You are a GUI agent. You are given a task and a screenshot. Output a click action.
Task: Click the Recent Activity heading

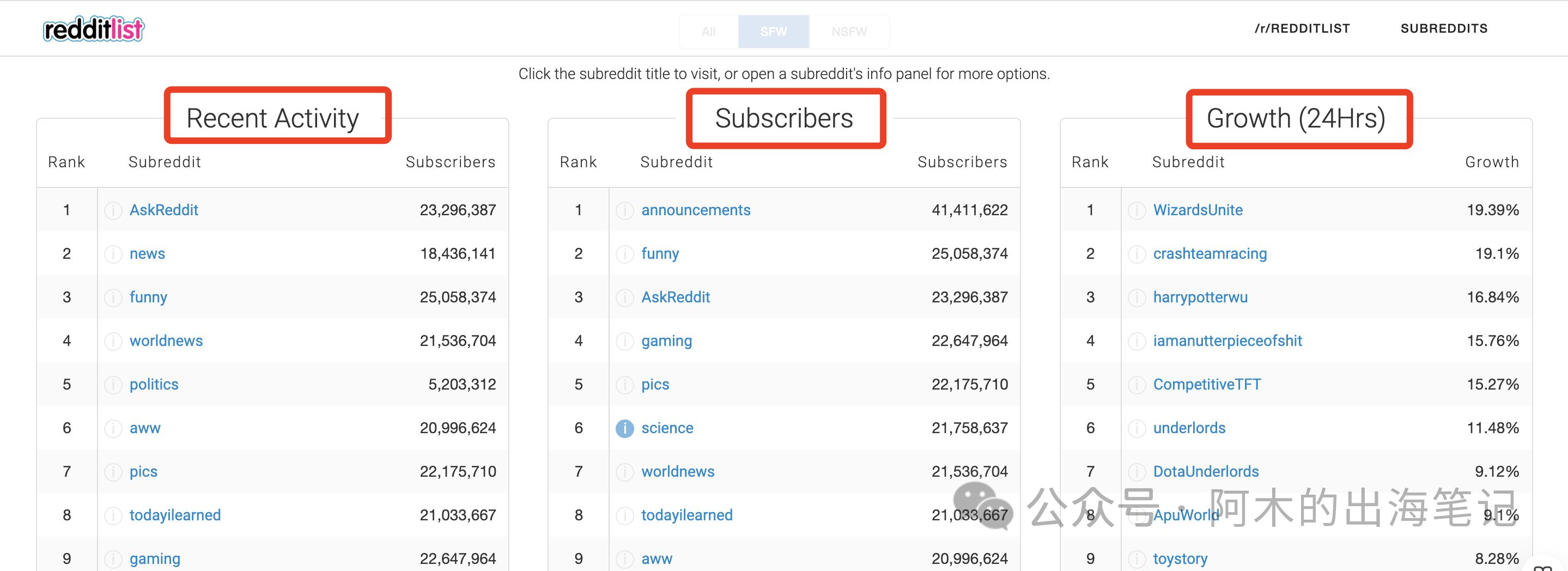point(273,118)
